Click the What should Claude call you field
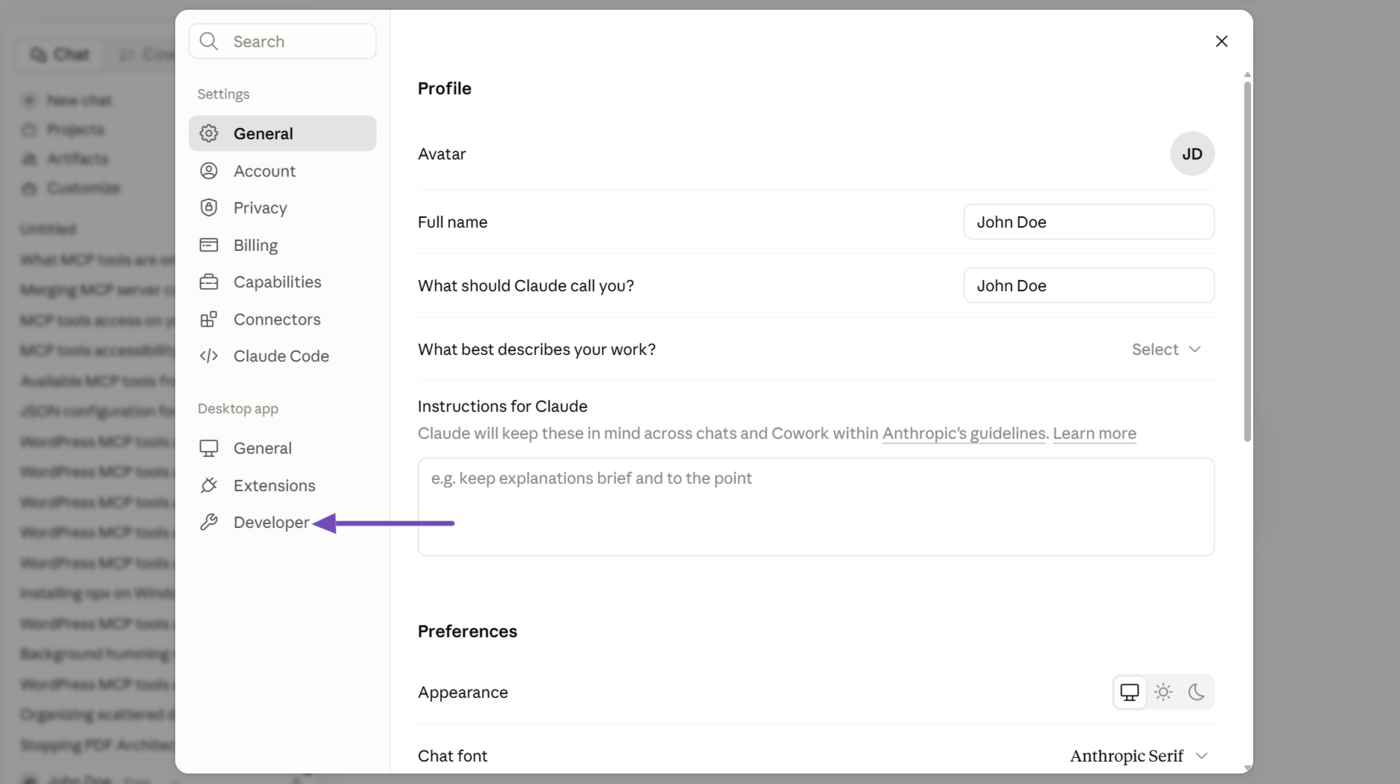This screenshot has width=1400, height=784. [x=1089, y=285]
